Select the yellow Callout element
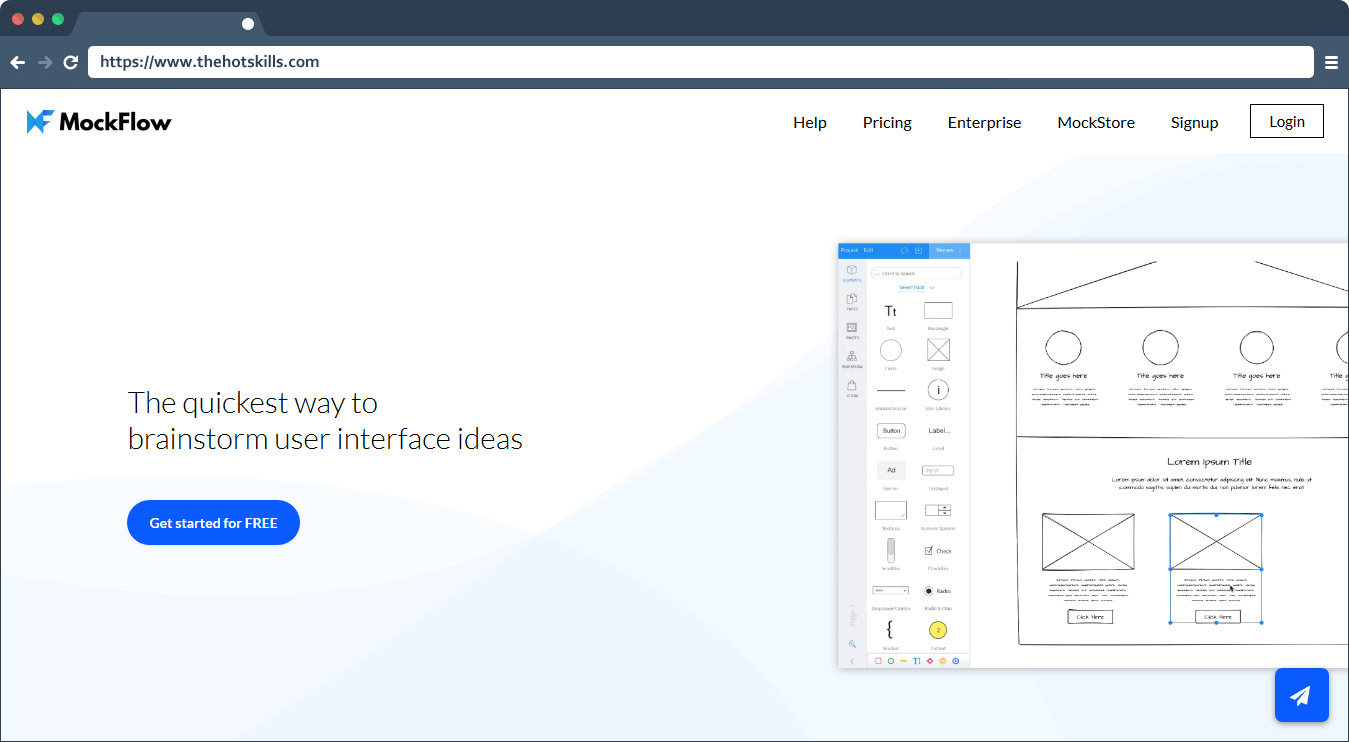 pyautogui.click(x=938, y=632)
